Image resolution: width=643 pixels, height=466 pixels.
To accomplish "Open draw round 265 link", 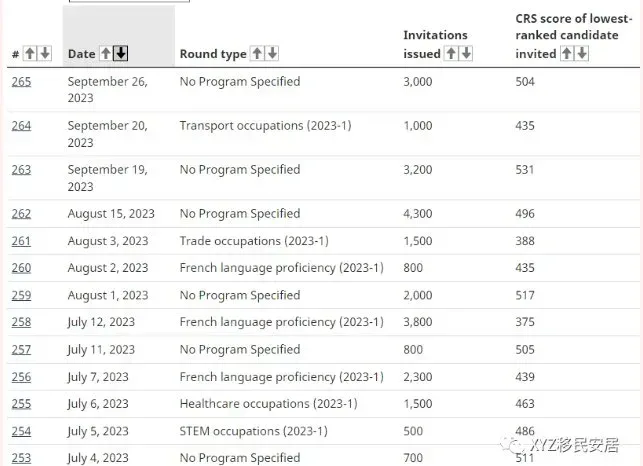I will point(21,82).
